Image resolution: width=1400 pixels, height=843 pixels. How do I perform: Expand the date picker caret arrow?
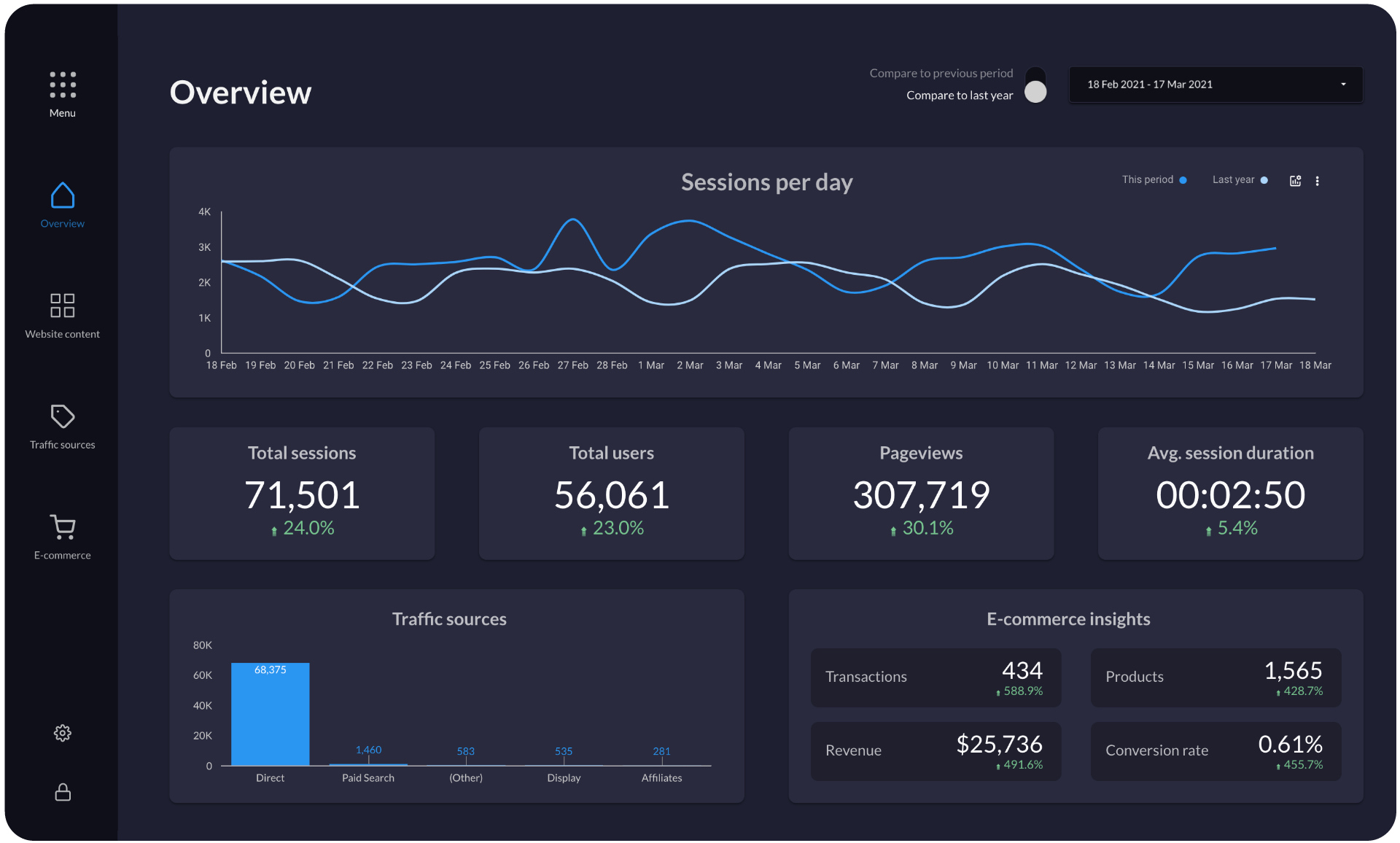pos(1343,84)
